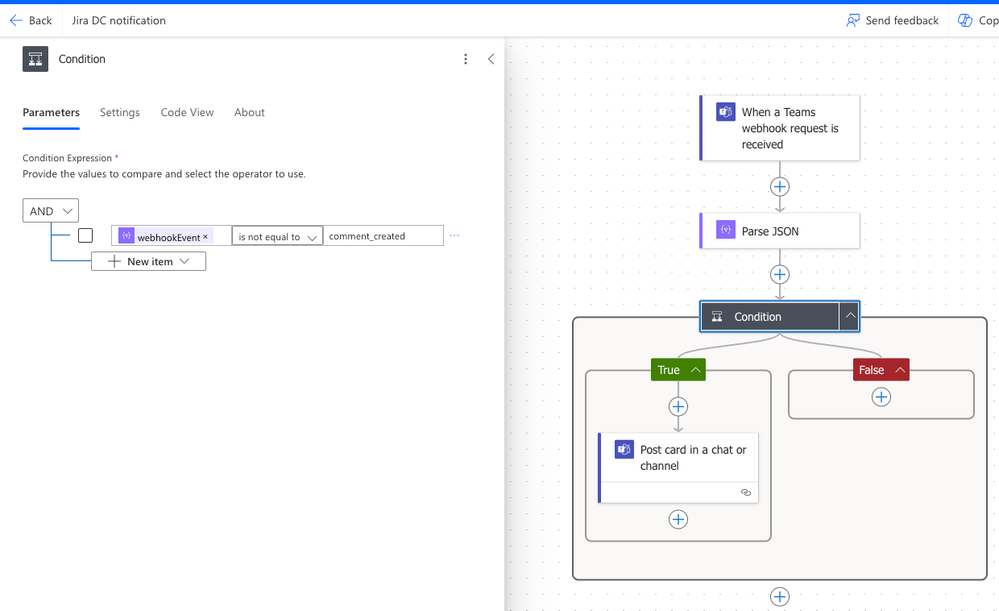Switch to the Settings tab
Screen dimensions: 999x611
pyautogui.click(x=120, y=112)
